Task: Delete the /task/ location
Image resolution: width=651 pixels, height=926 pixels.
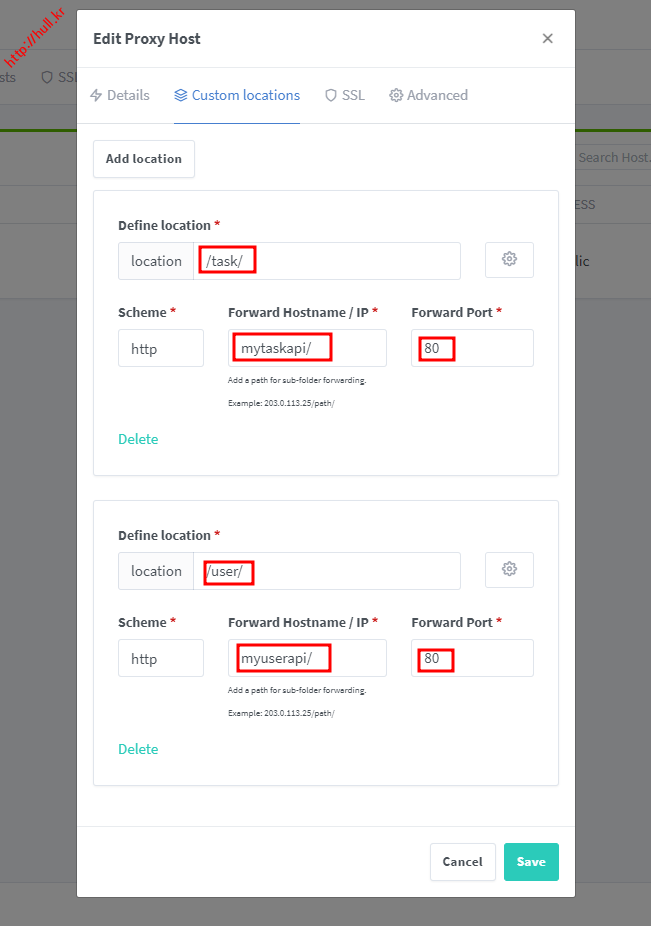Action: [x=138, y=439]
